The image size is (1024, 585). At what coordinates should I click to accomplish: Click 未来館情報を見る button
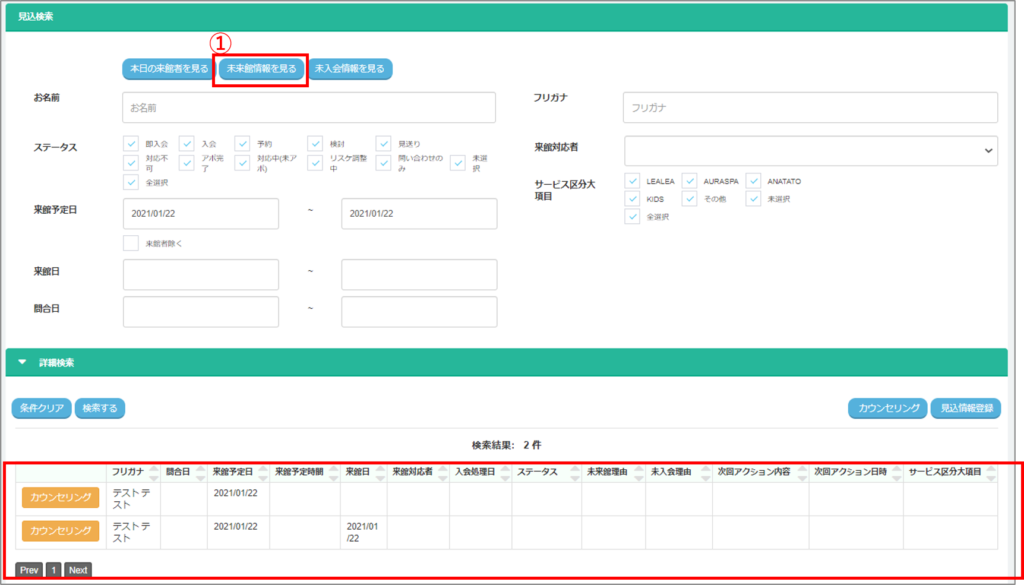(260, 69)
